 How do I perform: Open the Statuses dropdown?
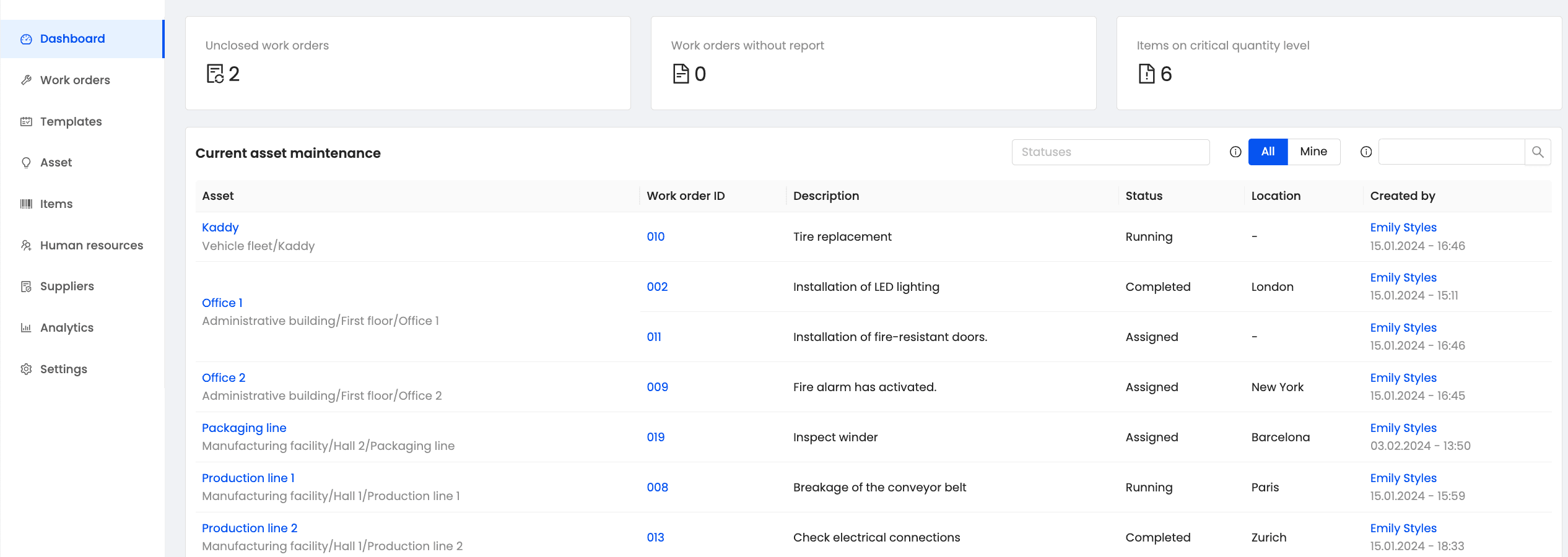[1110, 152]
